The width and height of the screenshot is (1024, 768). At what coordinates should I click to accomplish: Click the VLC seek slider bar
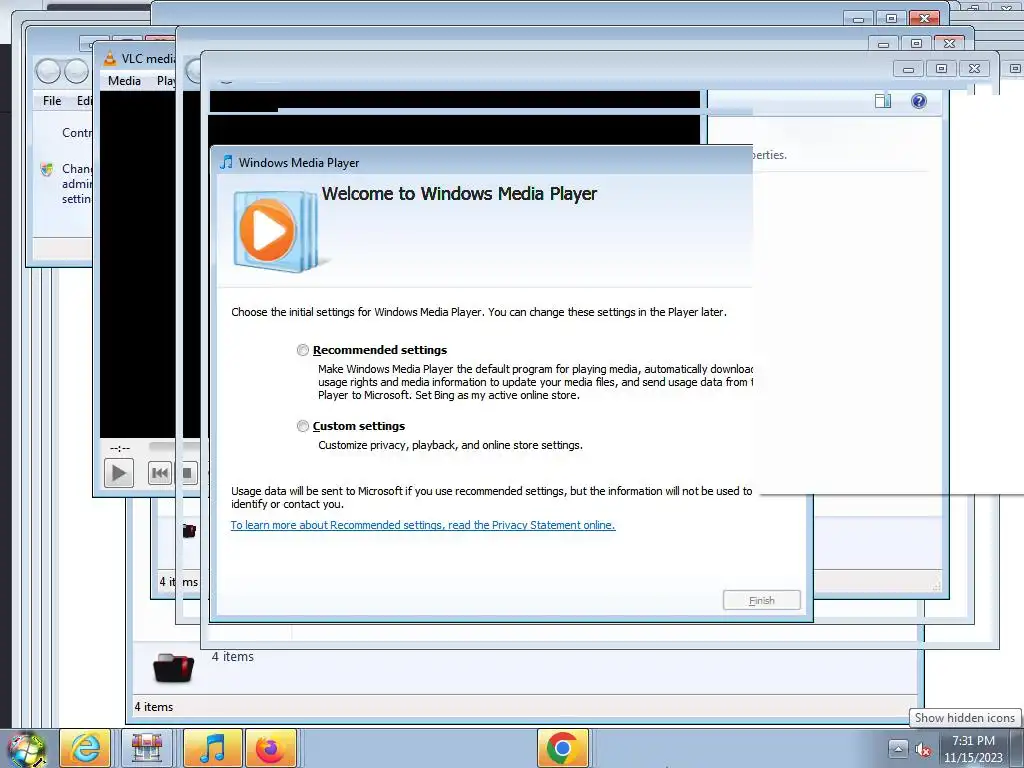(x=174, y=447)
